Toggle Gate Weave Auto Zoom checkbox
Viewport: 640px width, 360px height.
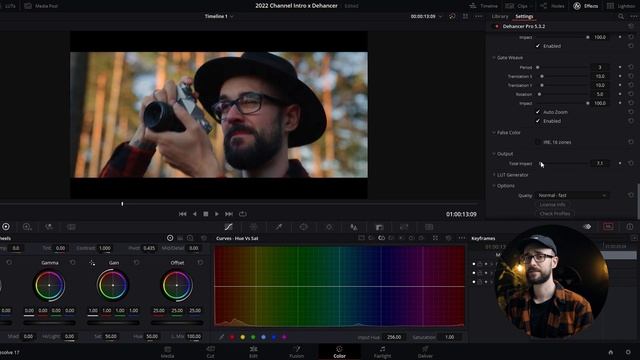pos(538,112)
